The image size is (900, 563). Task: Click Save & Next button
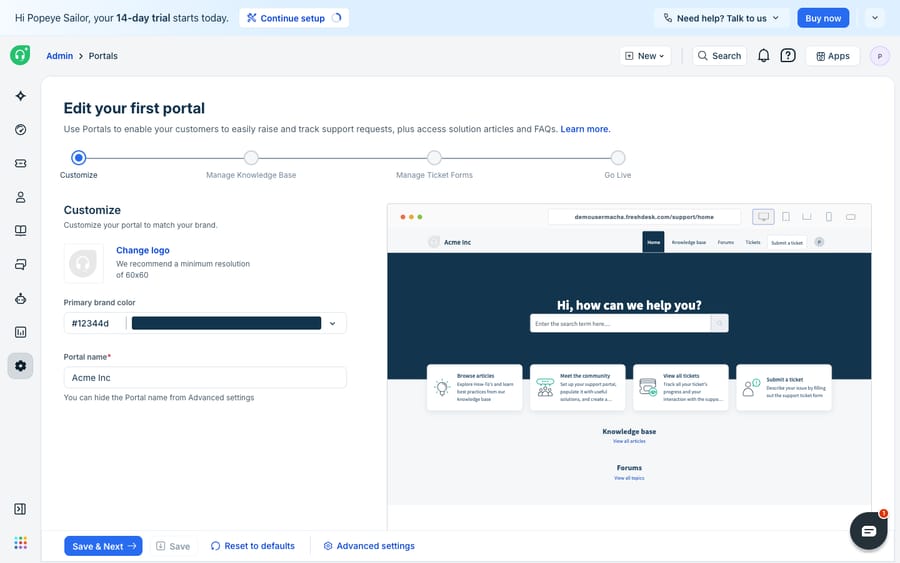click(103, 546)
